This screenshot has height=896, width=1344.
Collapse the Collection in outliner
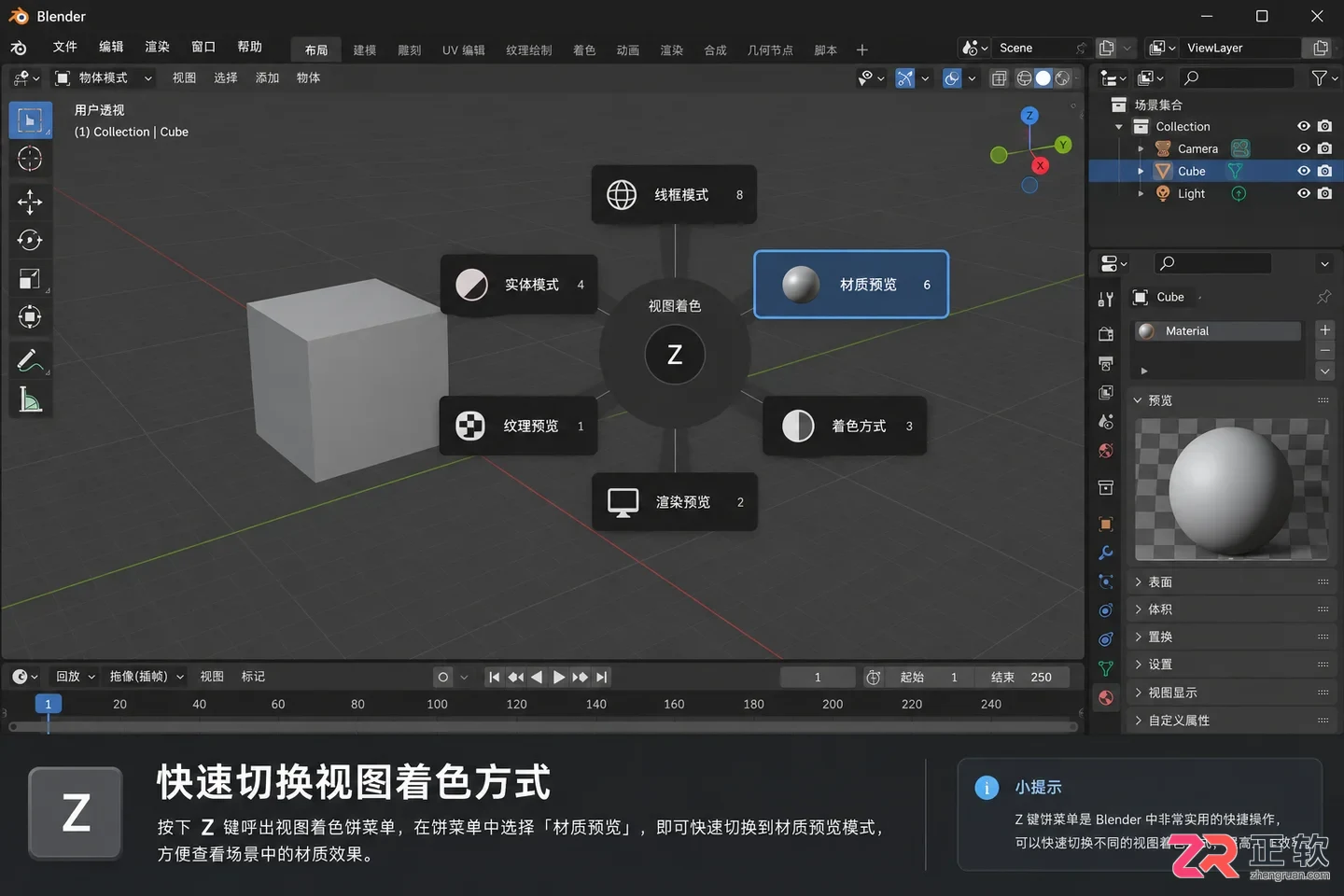coord(1119,127)
